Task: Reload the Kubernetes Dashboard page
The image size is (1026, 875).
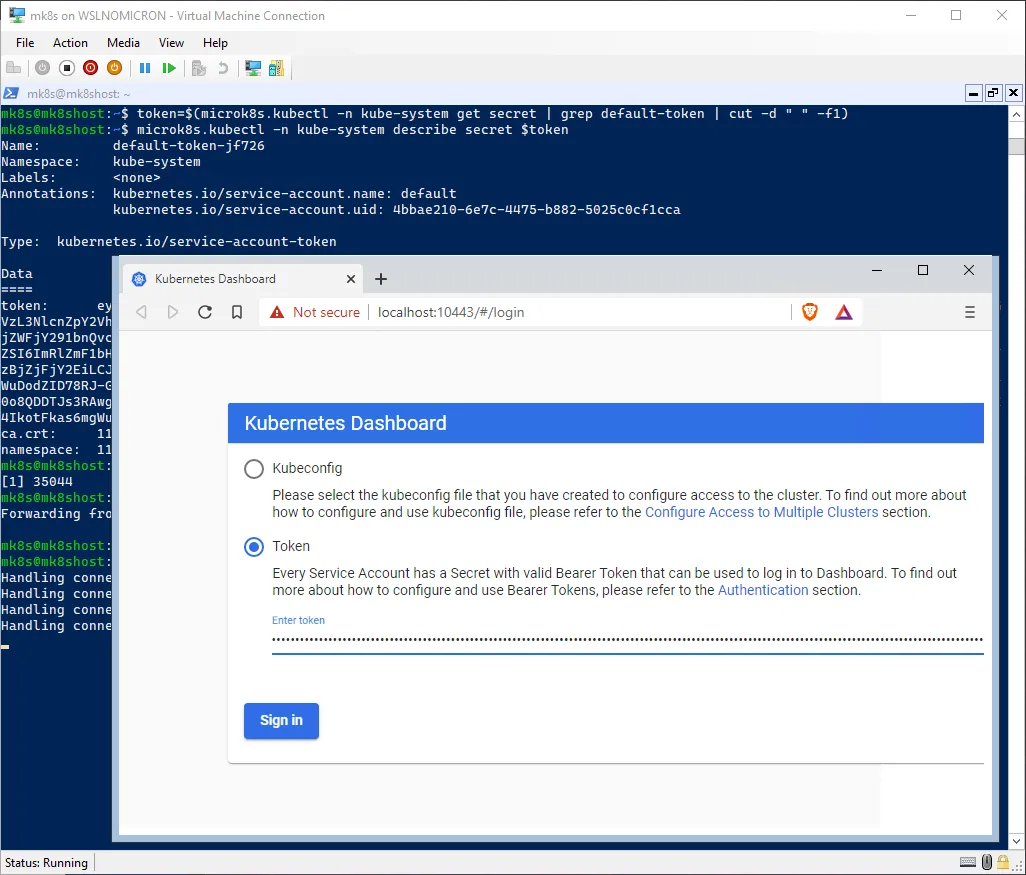Action: [205, 312]
